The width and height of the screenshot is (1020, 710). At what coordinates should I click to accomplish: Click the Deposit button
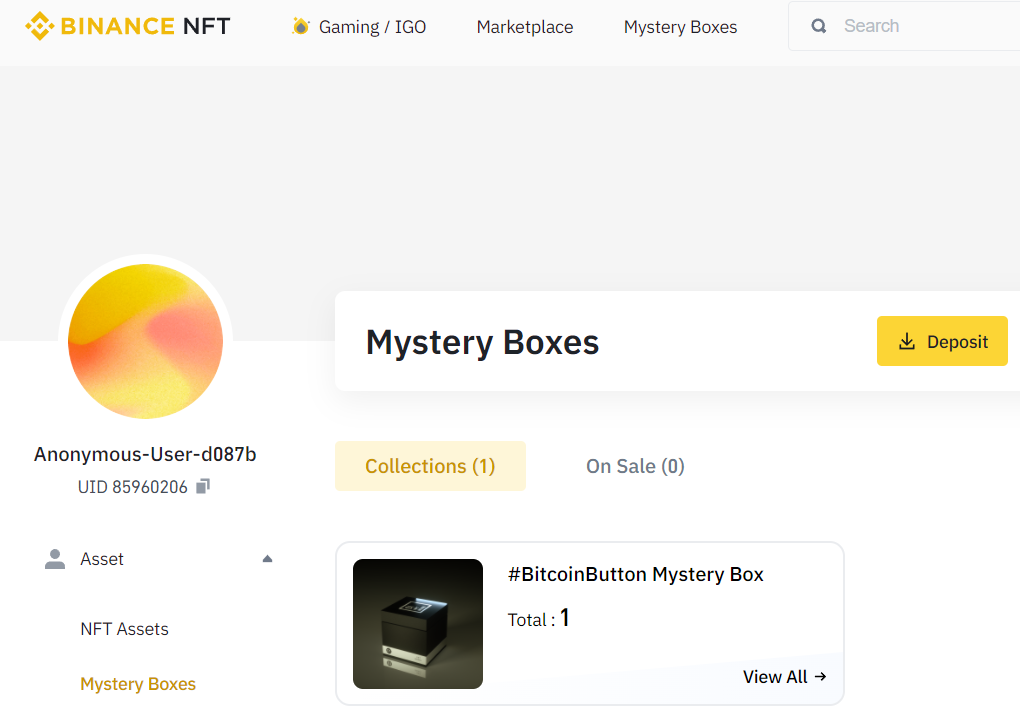point(942,341)
